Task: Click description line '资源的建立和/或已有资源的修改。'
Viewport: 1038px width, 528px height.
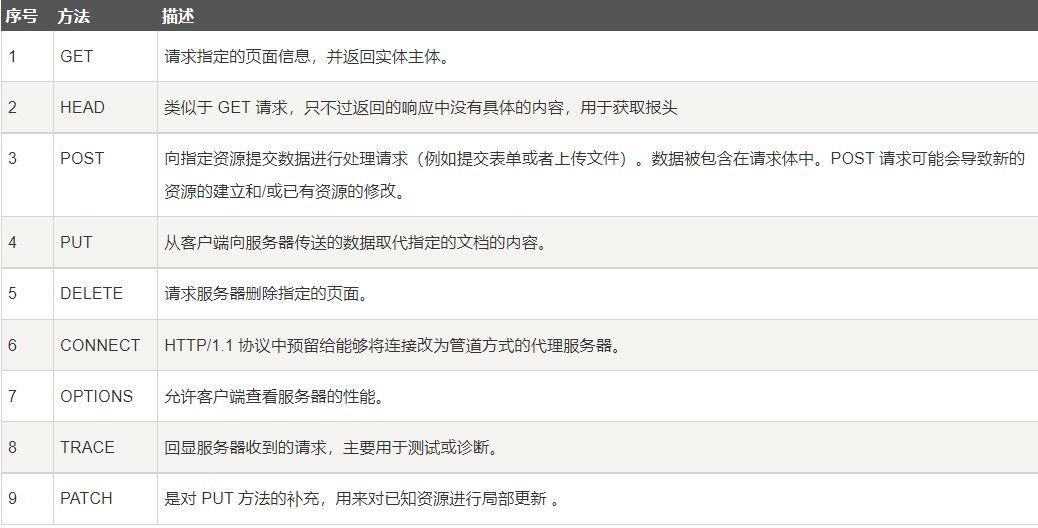Action: [x=285, y=192]
